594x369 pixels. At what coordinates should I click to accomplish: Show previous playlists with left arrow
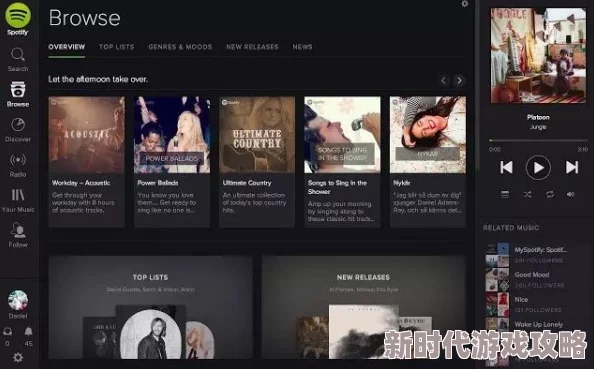(444, 80)
